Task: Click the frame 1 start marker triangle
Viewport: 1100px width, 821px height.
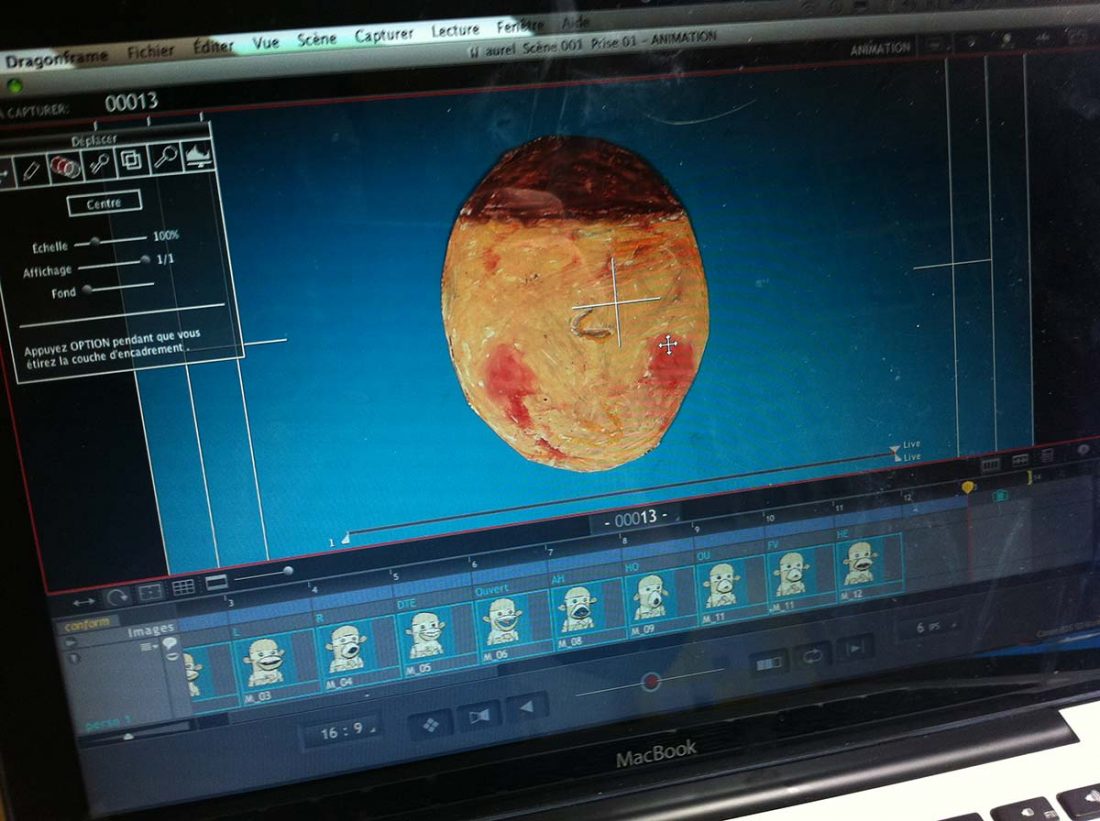Action: pos(345,539)
